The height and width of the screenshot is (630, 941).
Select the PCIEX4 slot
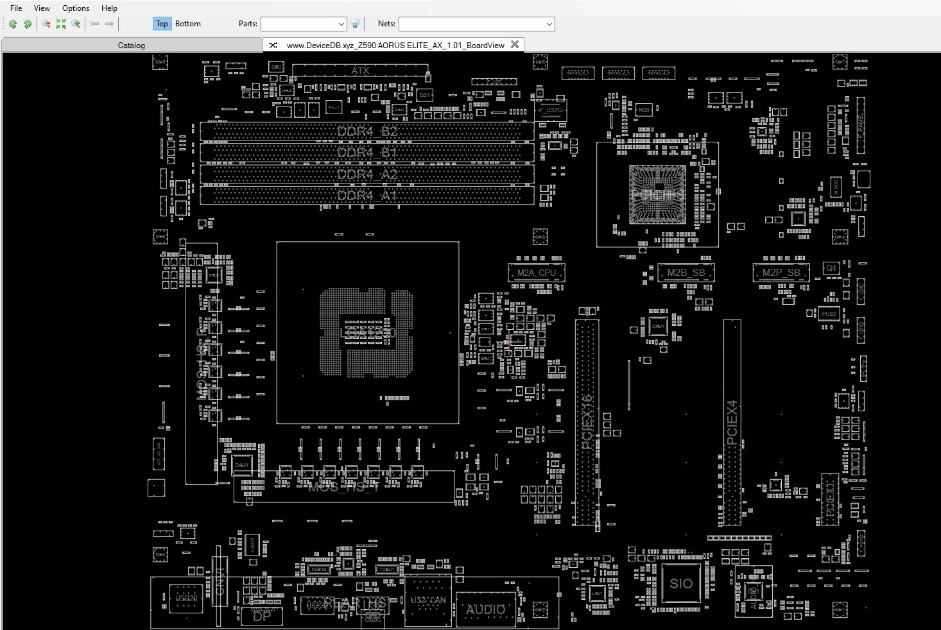pos(732,423)
